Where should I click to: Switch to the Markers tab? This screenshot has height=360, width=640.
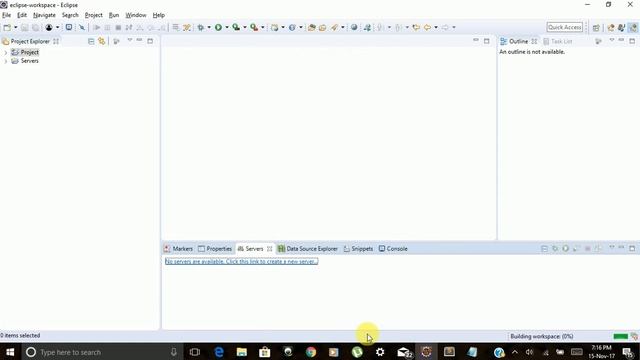178,249
